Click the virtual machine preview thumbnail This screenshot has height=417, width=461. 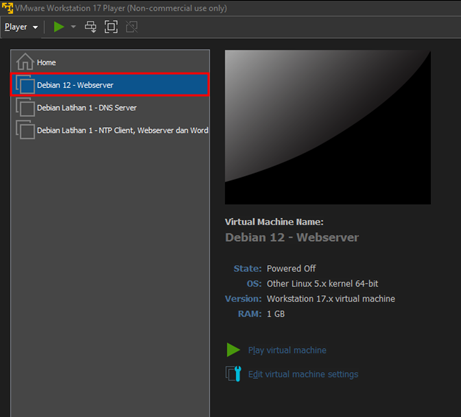tap(328, 127)
